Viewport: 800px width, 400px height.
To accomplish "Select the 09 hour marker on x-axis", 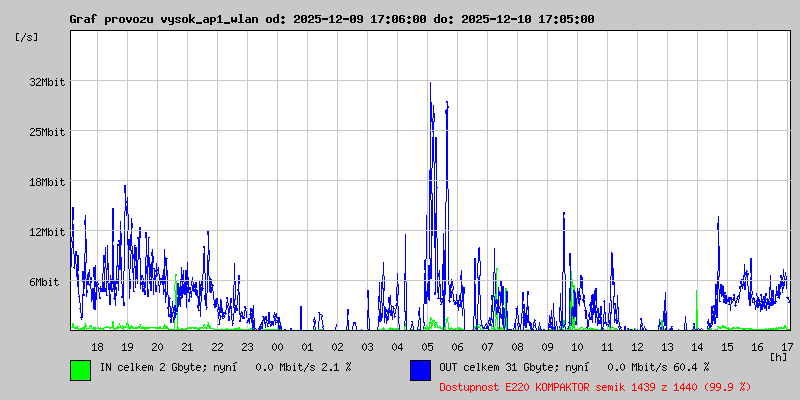I will 547,347.
